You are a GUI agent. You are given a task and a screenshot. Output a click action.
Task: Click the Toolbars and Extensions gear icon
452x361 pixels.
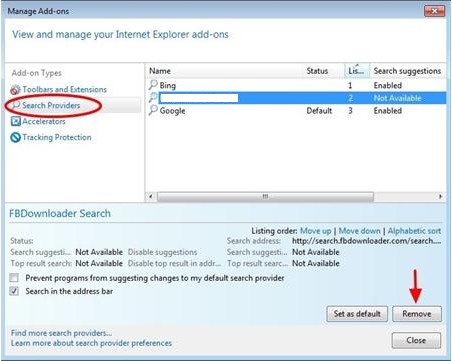coord(15,89)
